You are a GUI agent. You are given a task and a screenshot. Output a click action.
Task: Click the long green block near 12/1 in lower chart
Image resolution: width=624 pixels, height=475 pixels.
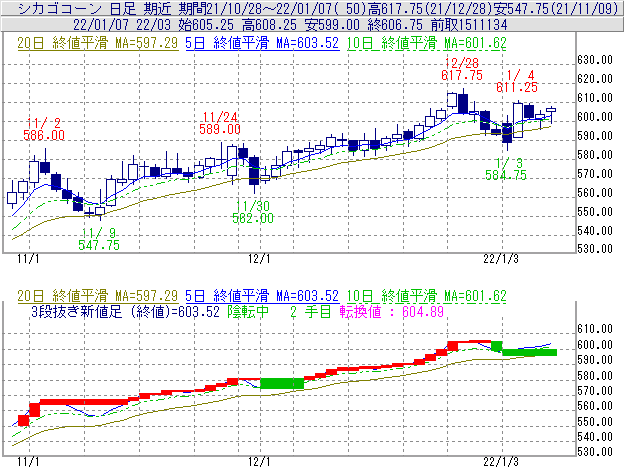point(282,384)
